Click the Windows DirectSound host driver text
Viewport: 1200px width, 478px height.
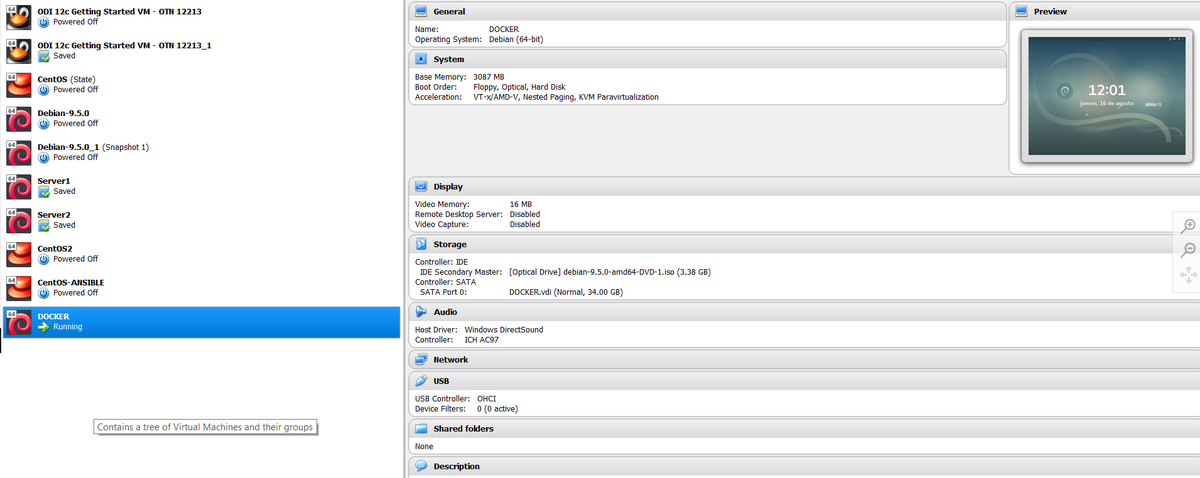point(504,330)
